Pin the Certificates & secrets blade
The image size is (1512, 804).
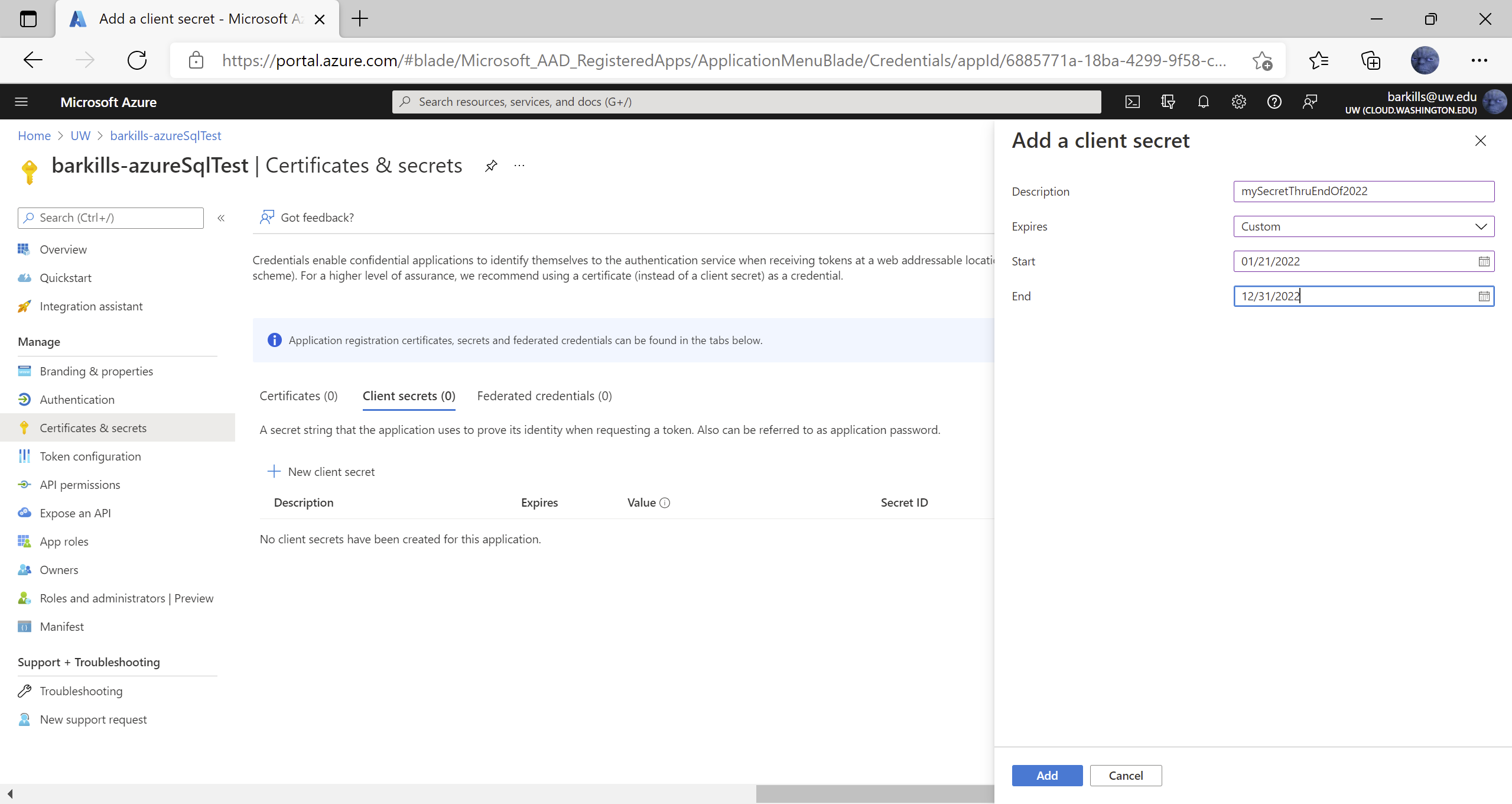tap(490, 166)
